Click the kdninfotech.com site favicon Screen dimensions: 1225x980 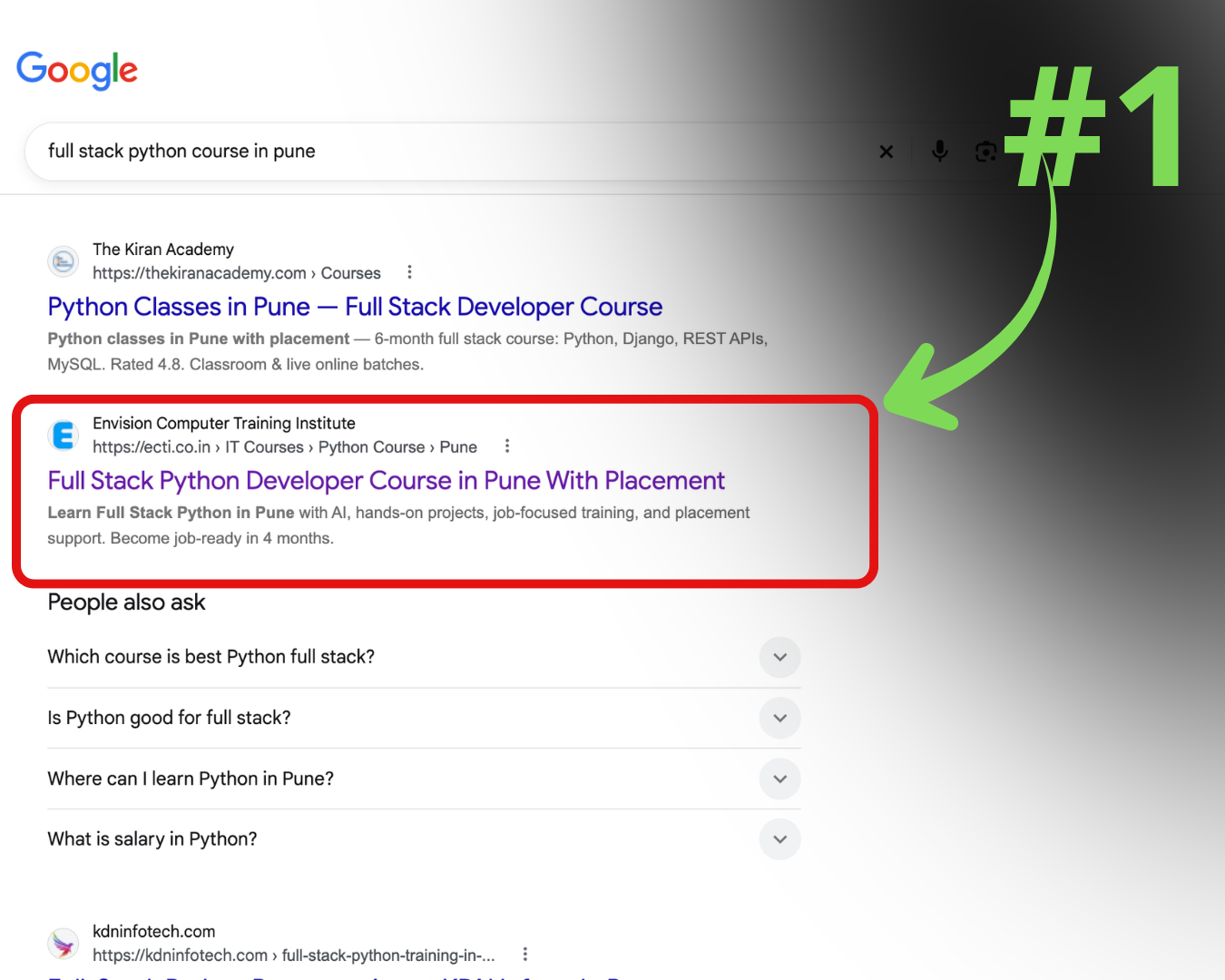point(64,944)
